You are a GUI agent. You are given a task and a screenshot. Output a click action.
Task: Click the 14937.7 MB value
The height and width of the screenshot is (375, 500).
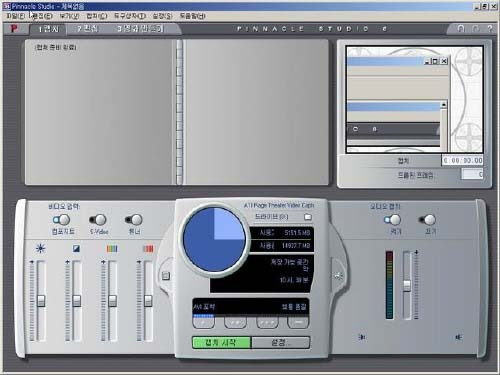pos(296,246)
